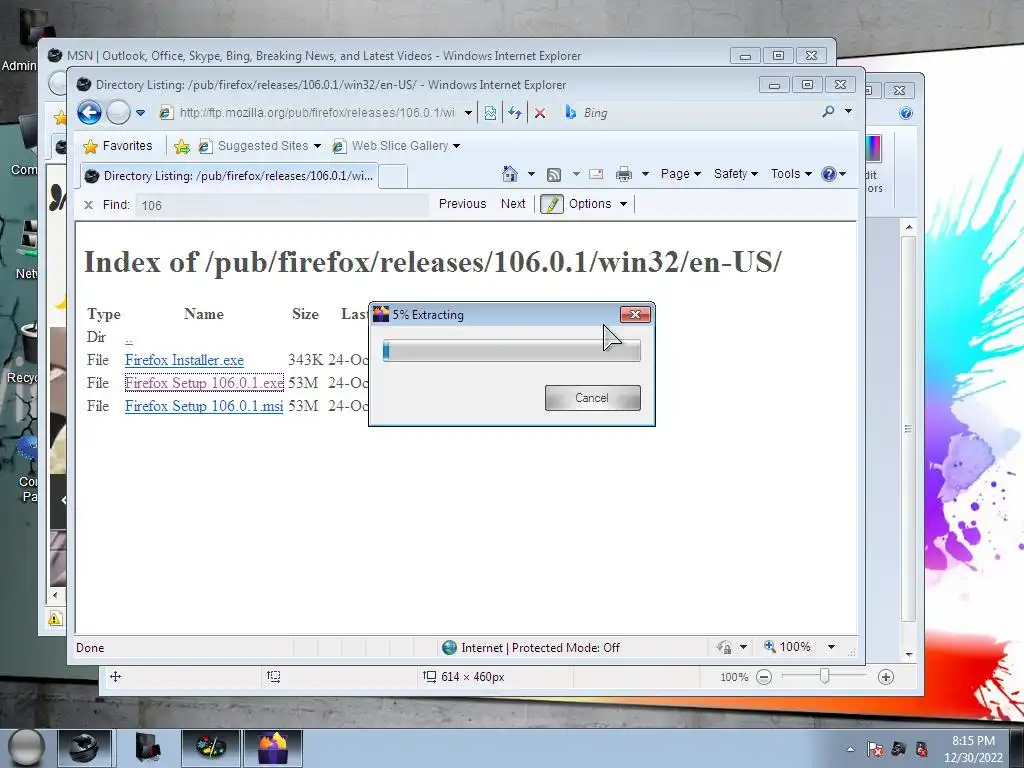Click the Add to Favorites Bar star icon
This screenshot has height=768, width=1024.
coord(182,146)
